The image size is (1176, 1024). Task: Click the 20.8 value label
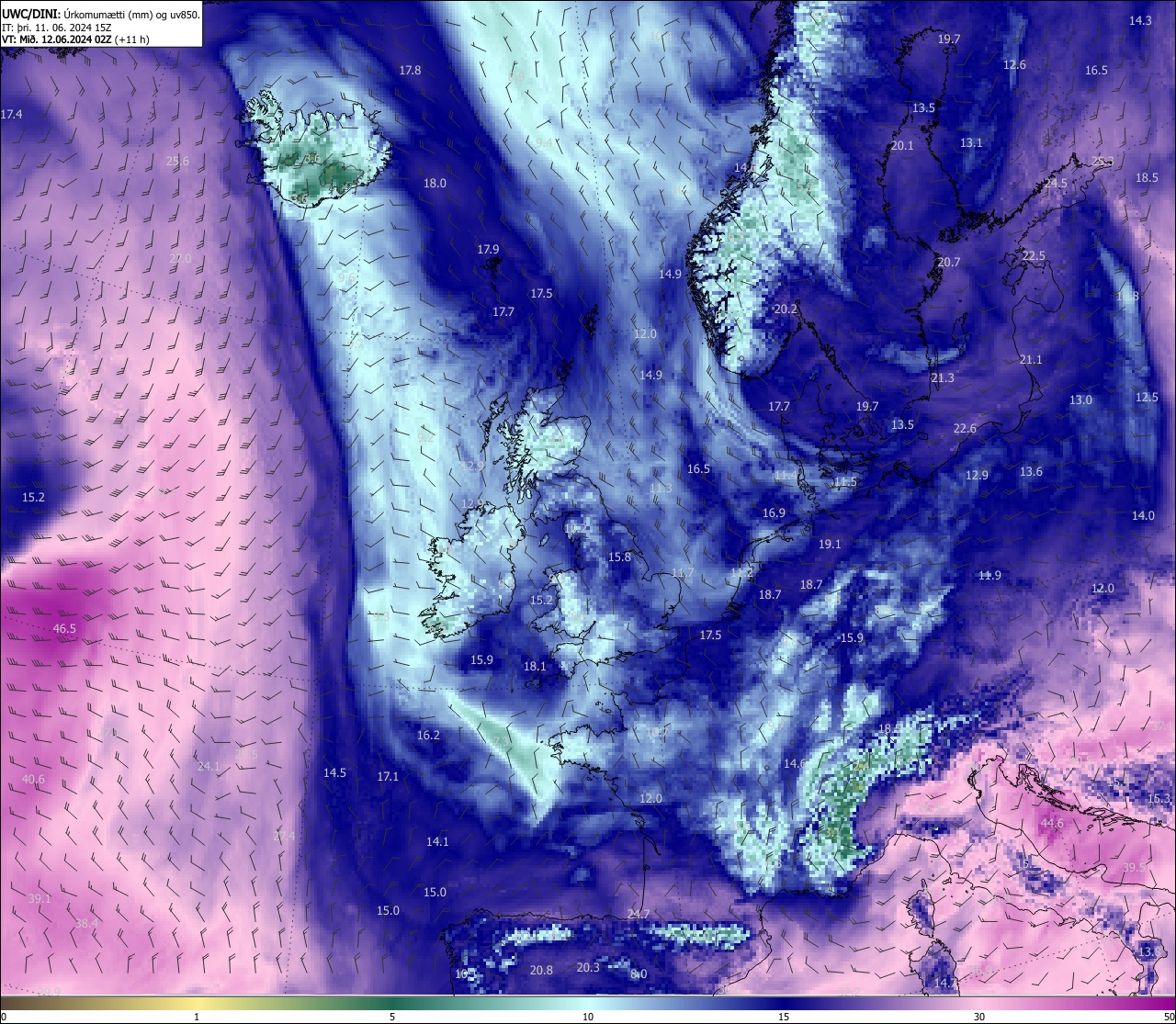[541, 971]
